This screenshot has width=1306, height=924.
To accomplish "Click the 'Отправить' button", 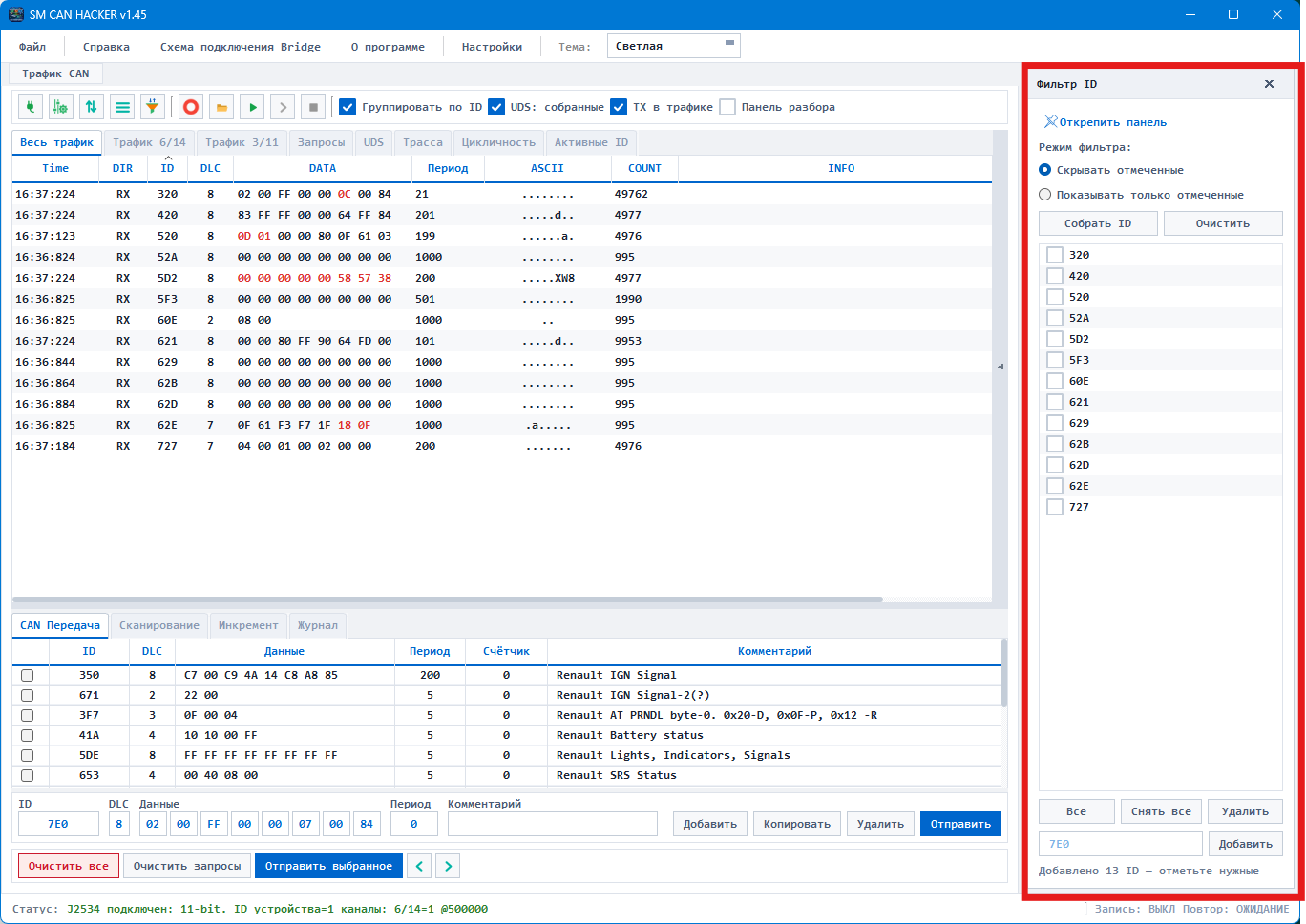I will coord(960,824).
